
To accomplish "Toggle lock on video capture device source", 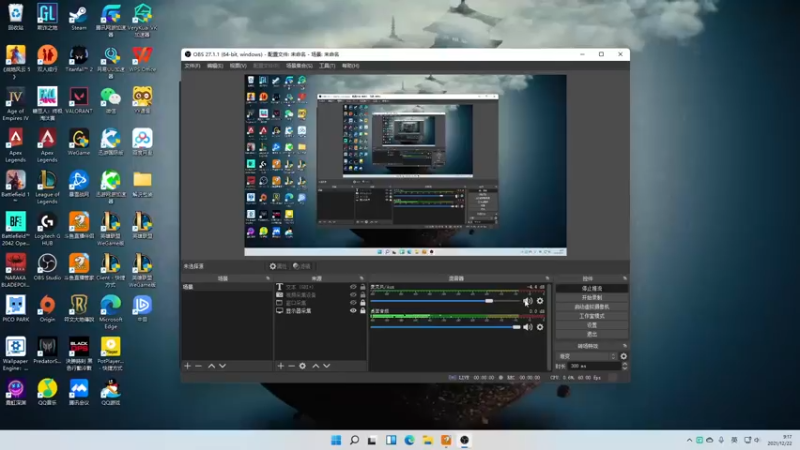I will click(x=363, y=295).
